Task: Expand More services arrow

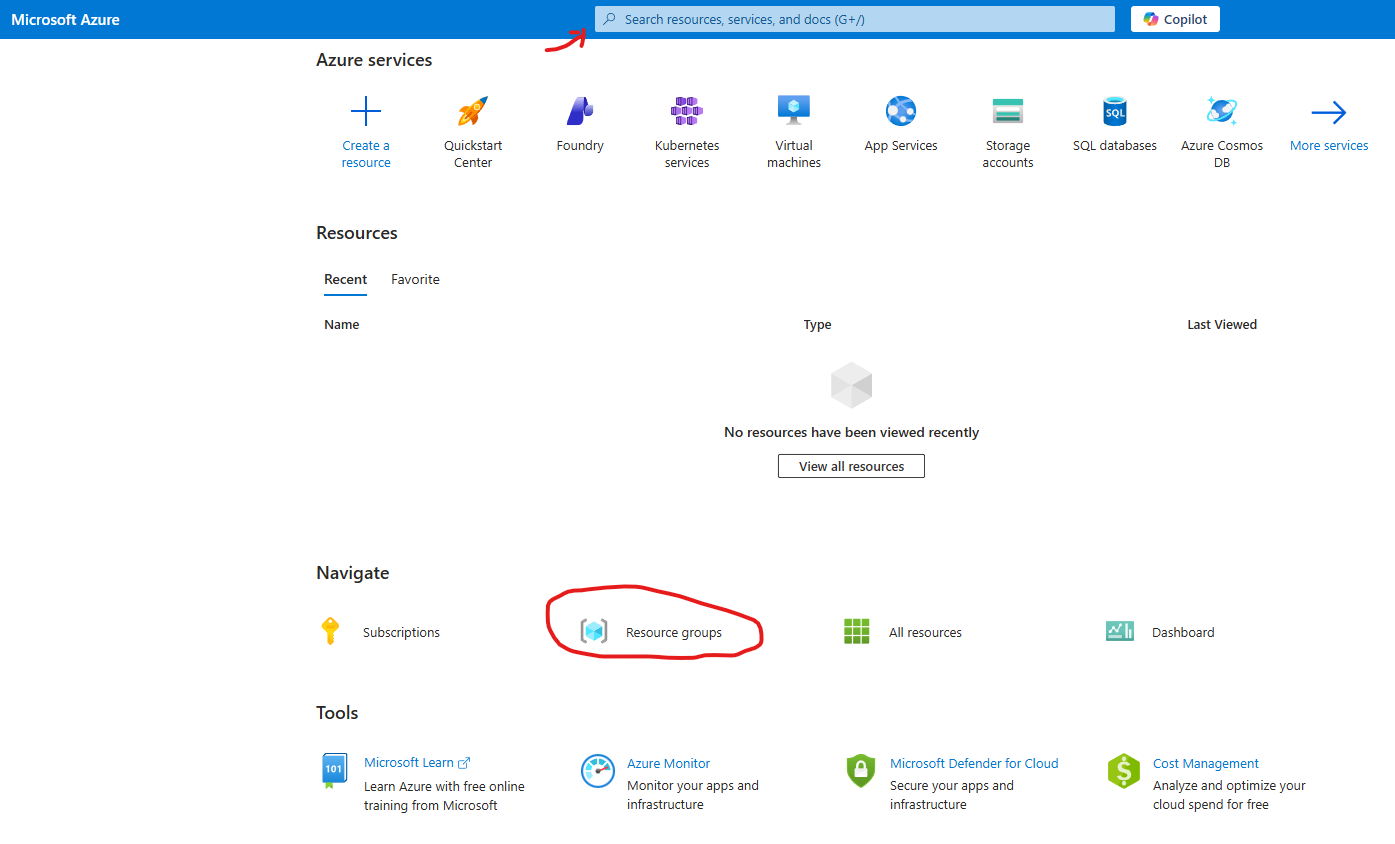Action: coord(1329,112)
